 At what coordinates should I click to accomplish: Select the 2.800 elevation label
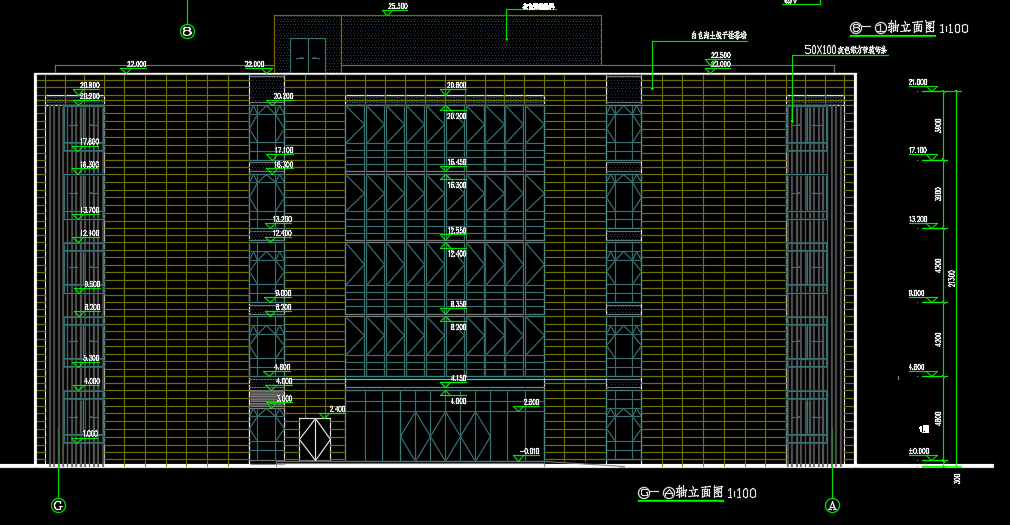click(531, 402)
